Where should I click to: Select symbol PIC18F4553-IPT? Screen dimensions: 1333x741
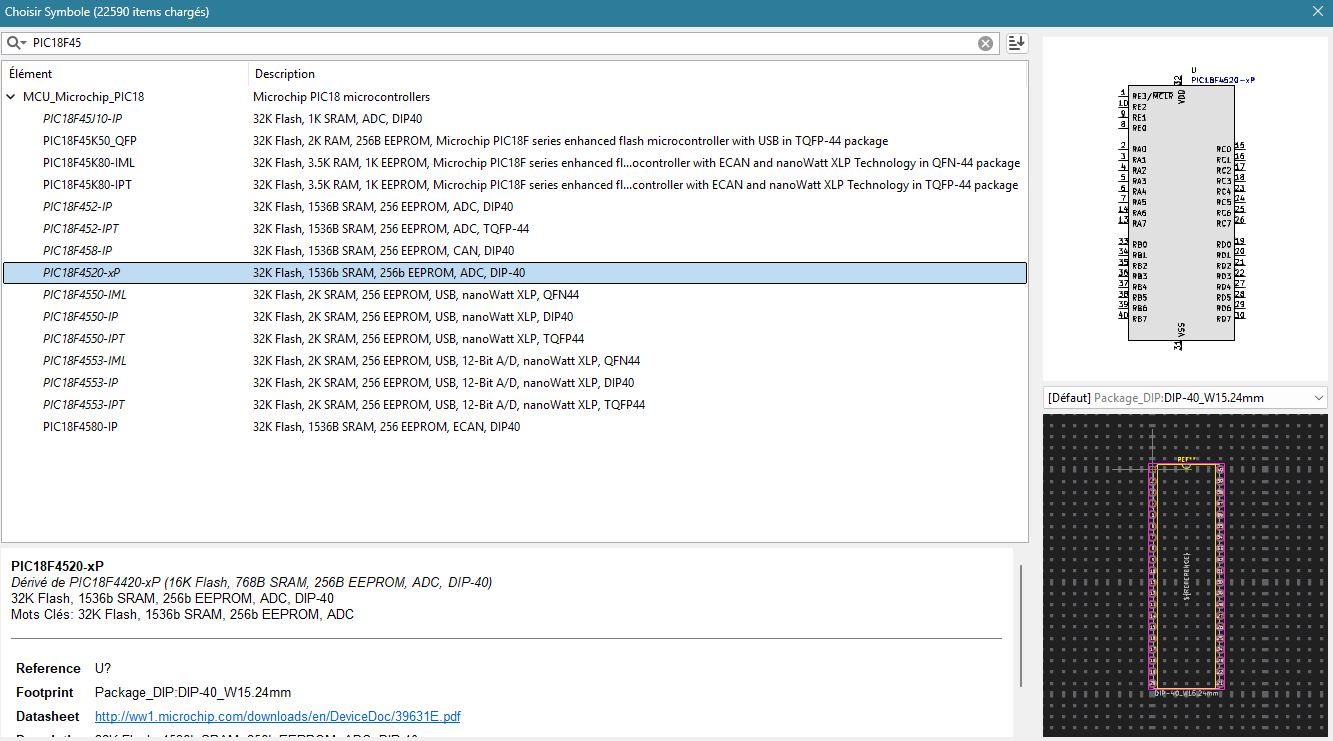pos(84,405)
